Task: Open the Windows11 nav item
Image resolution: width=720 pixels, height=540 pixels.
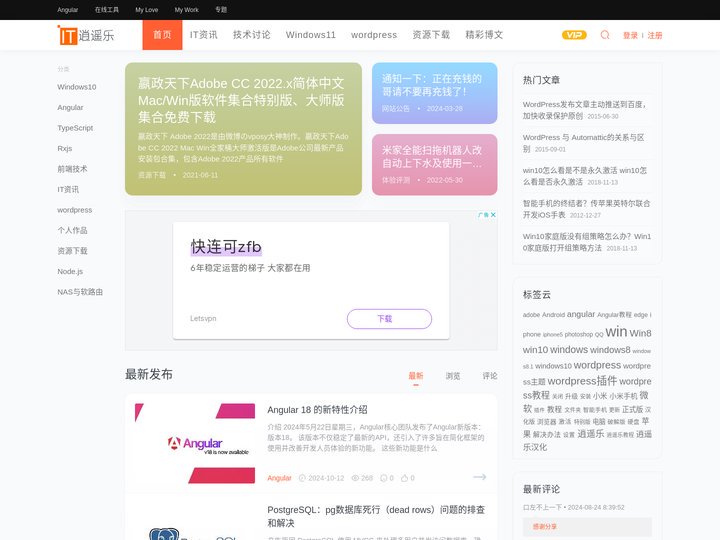Action: click(310, 35)
